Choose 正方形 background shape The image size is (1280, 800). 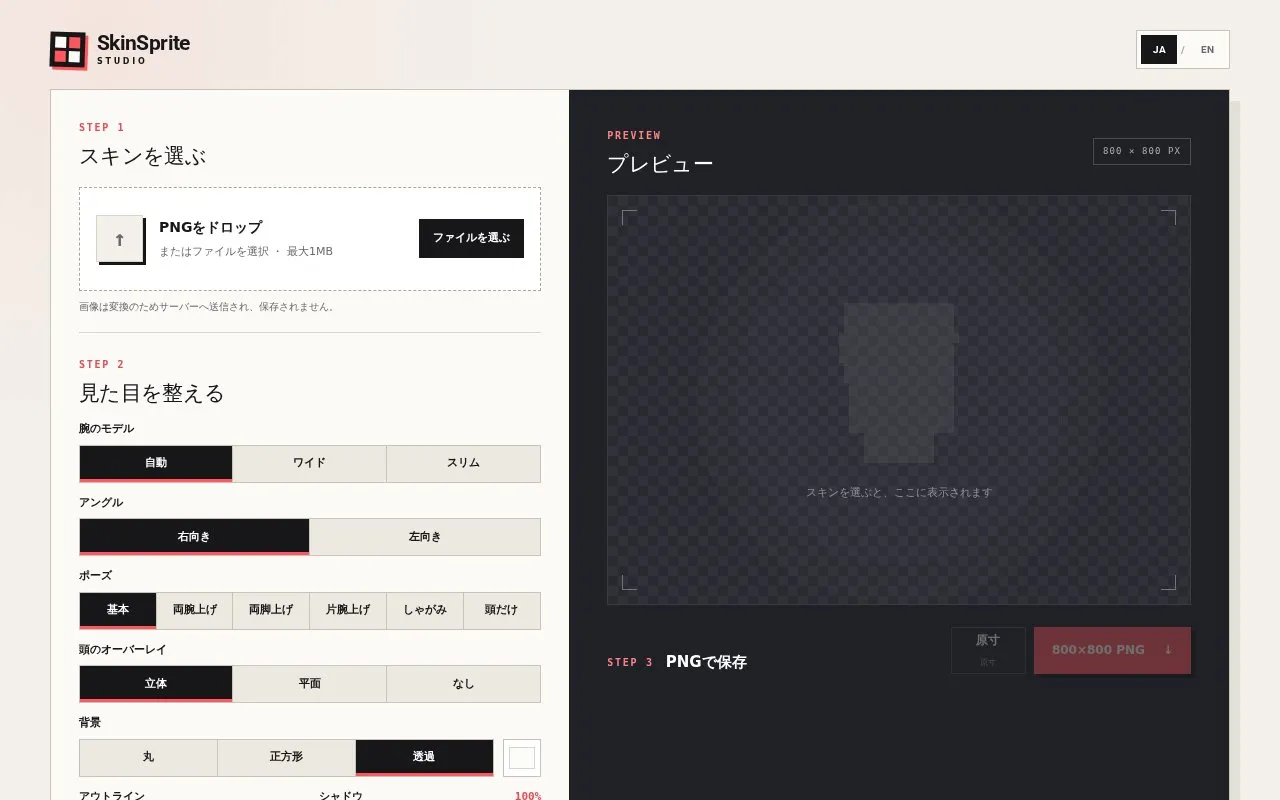point(286,757)
